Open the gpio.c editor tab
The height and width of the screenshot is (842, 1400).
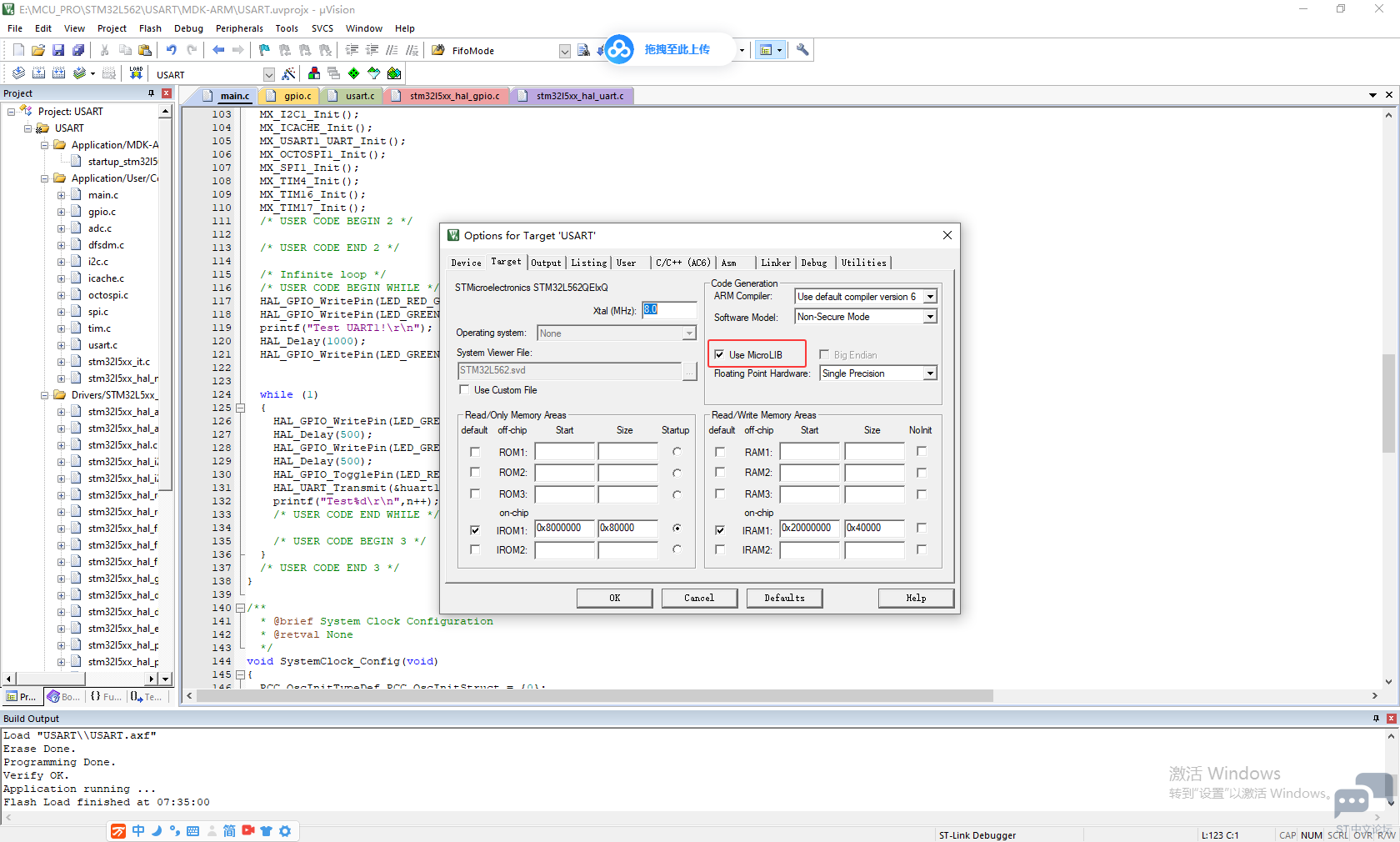[292, 96]
